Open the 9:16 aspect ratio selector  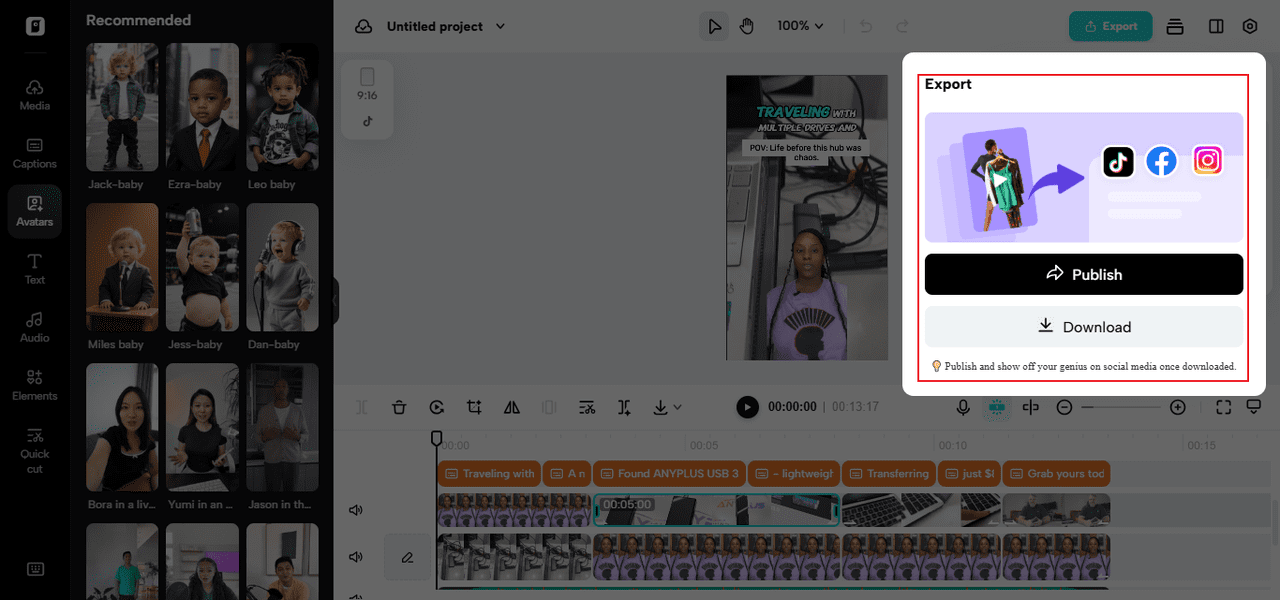[x=367, y=84]
